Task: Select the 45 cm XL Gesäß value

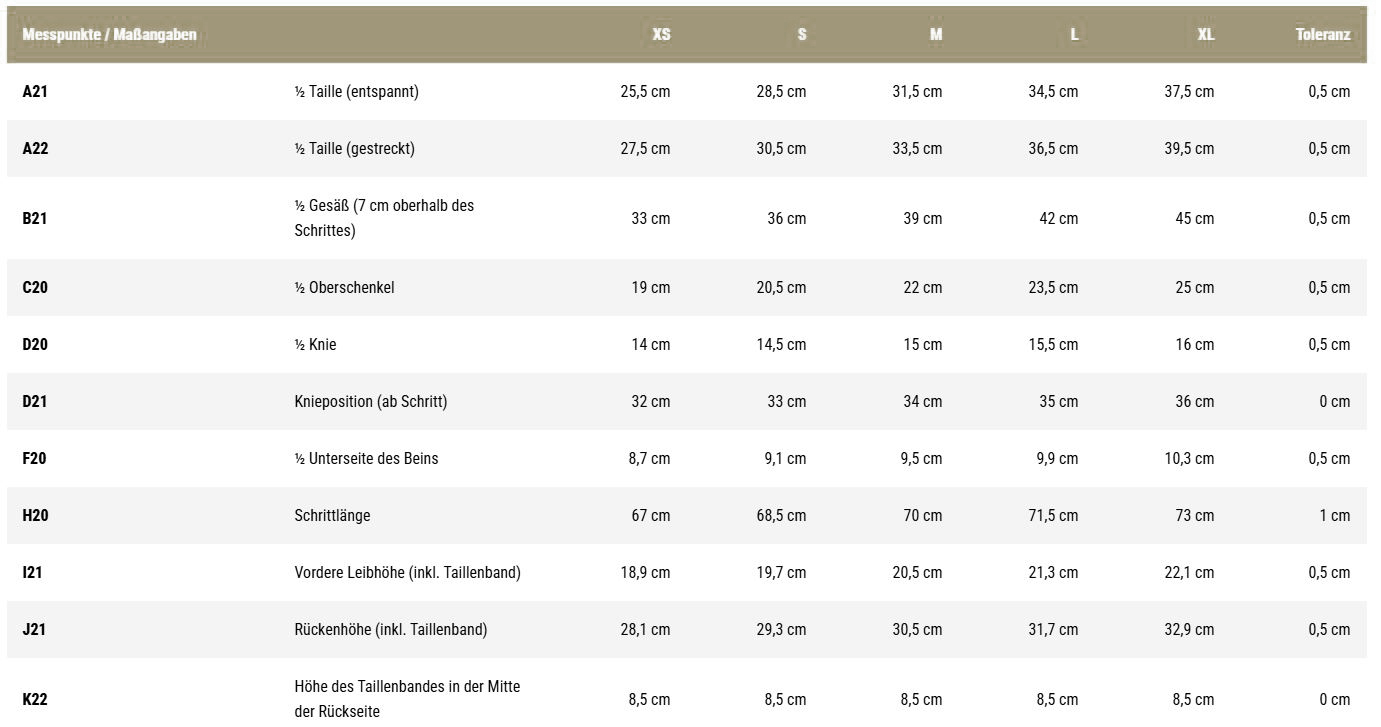Action: (1194, 218)
